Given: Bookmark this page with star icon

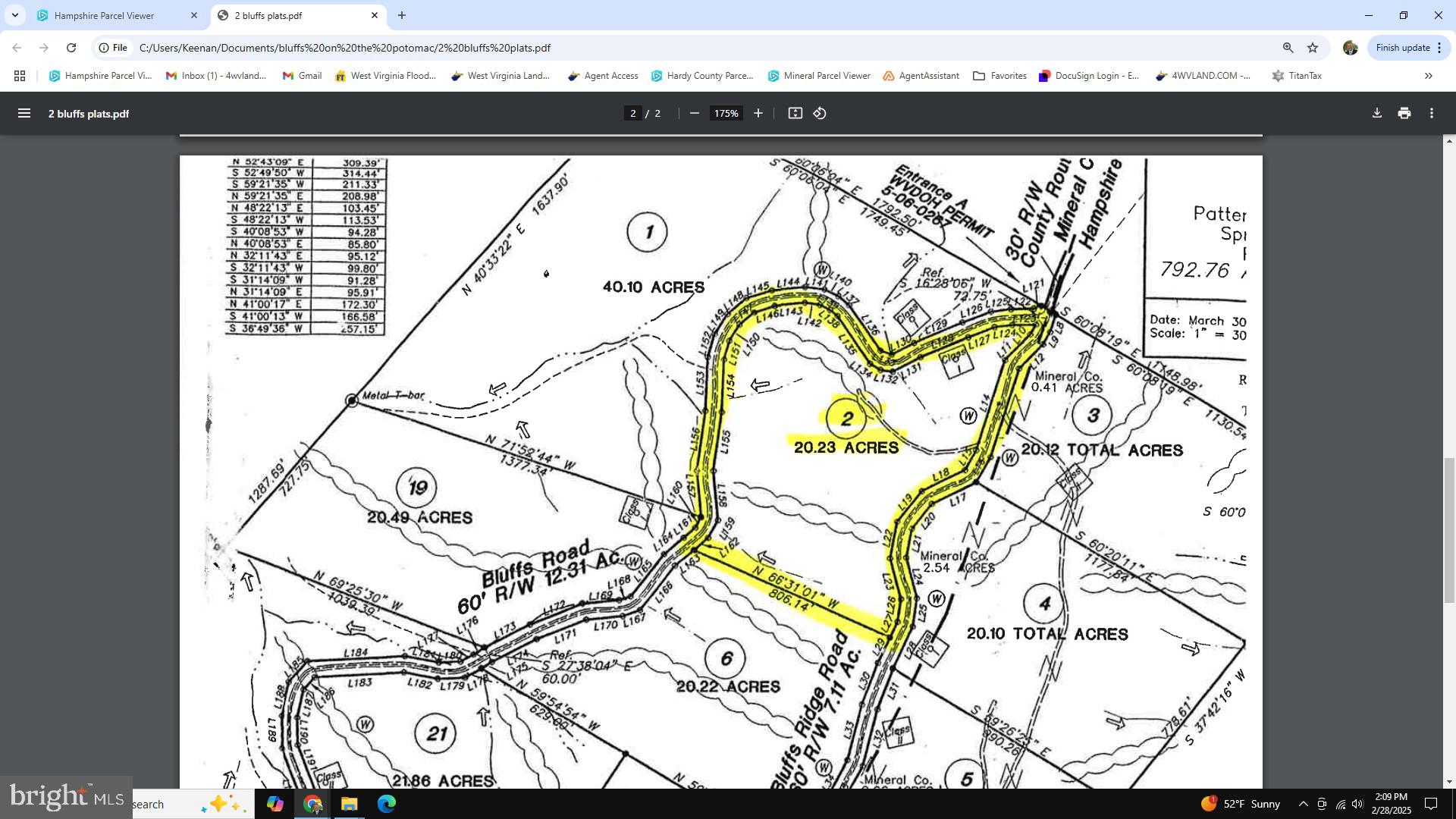Looking at the screenshot, I should coord(1313,48).
